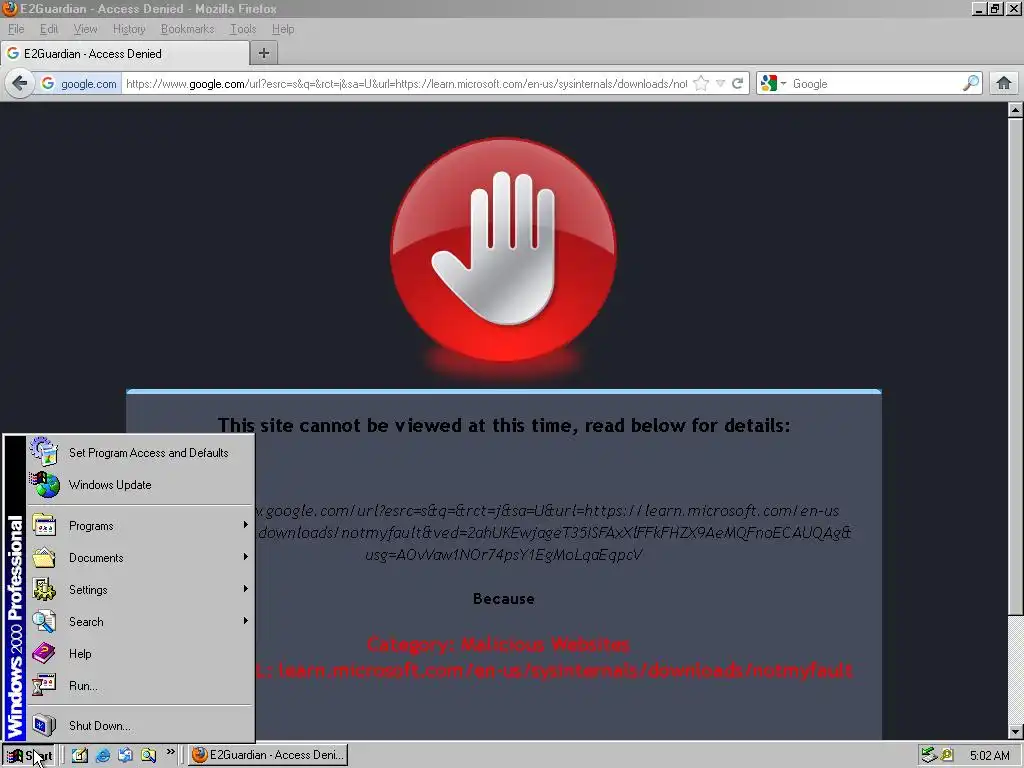Open the Tools menu
Viewport: 1024px width, 768px height.
[243, 29]
